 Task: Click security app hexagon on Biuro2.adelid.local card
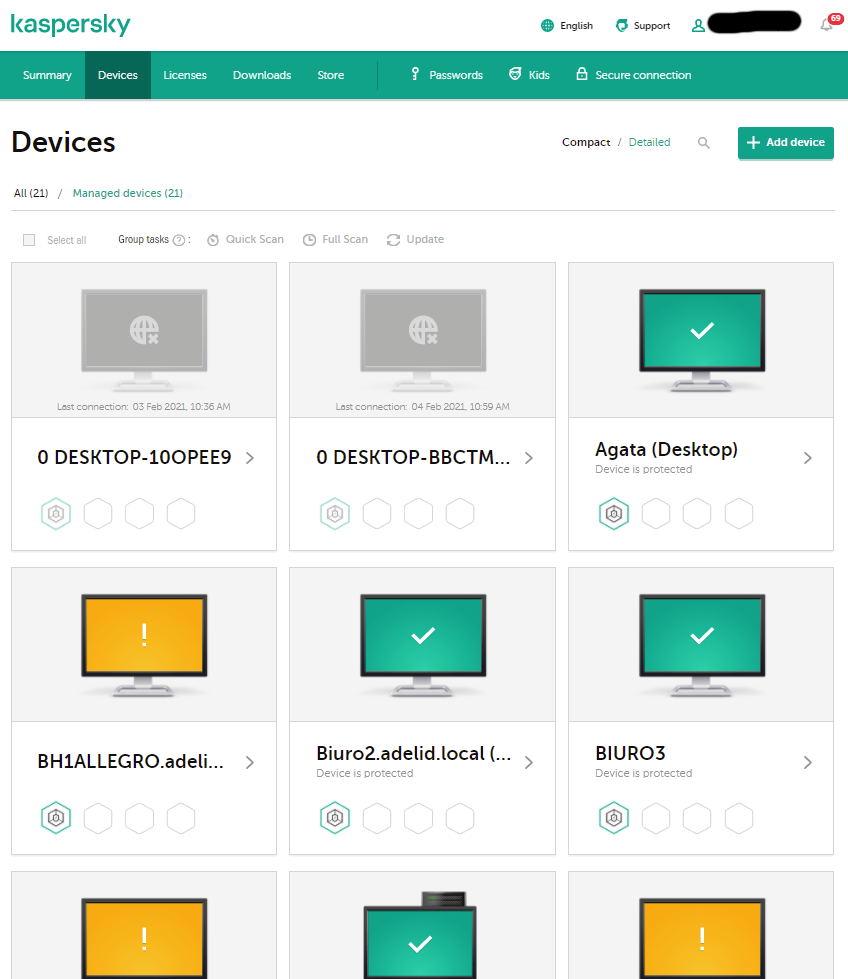(x=335, y=818)
